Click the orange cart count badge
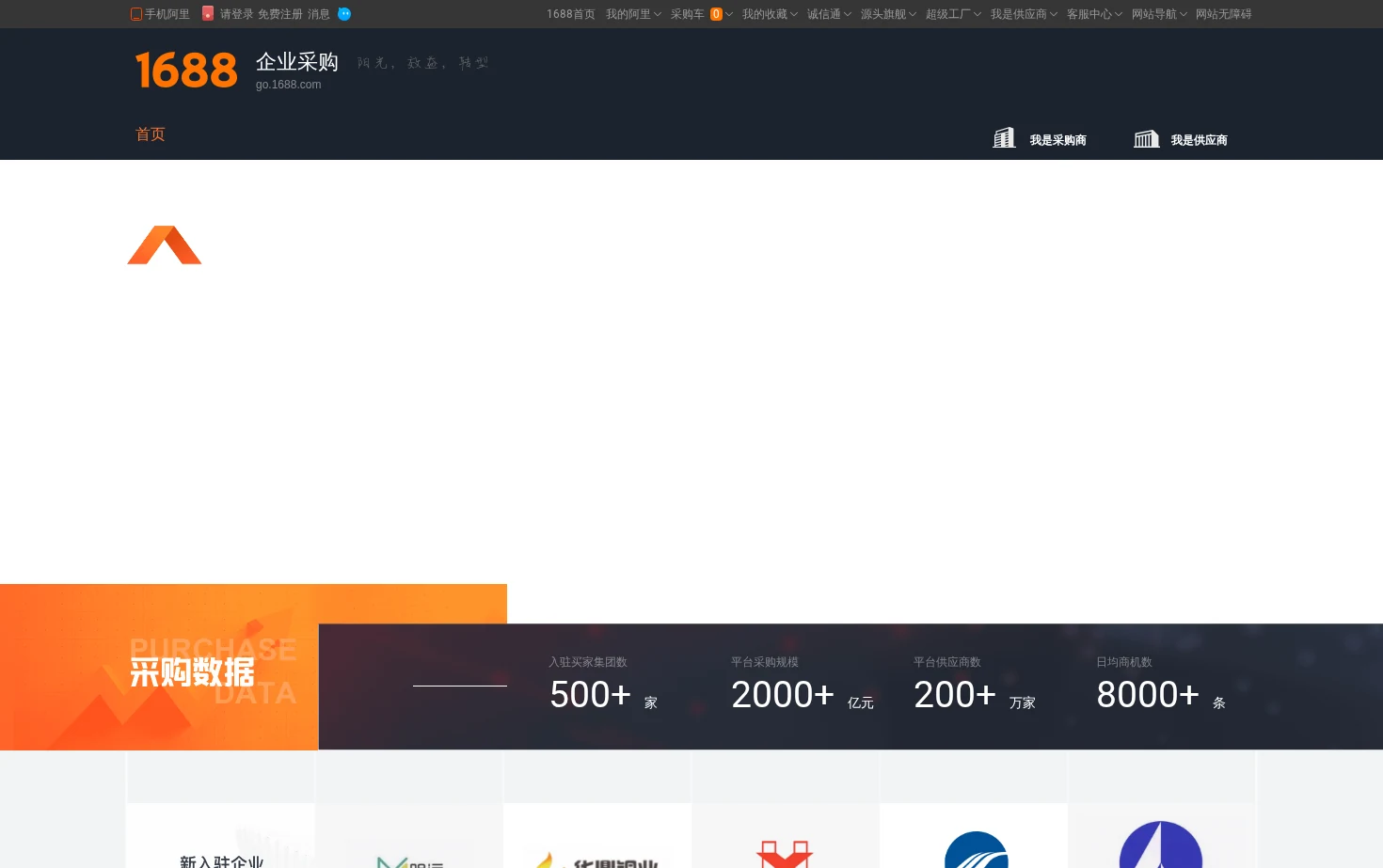The height and width of the screenshot is (868, 1383). [x=716, y=14]
